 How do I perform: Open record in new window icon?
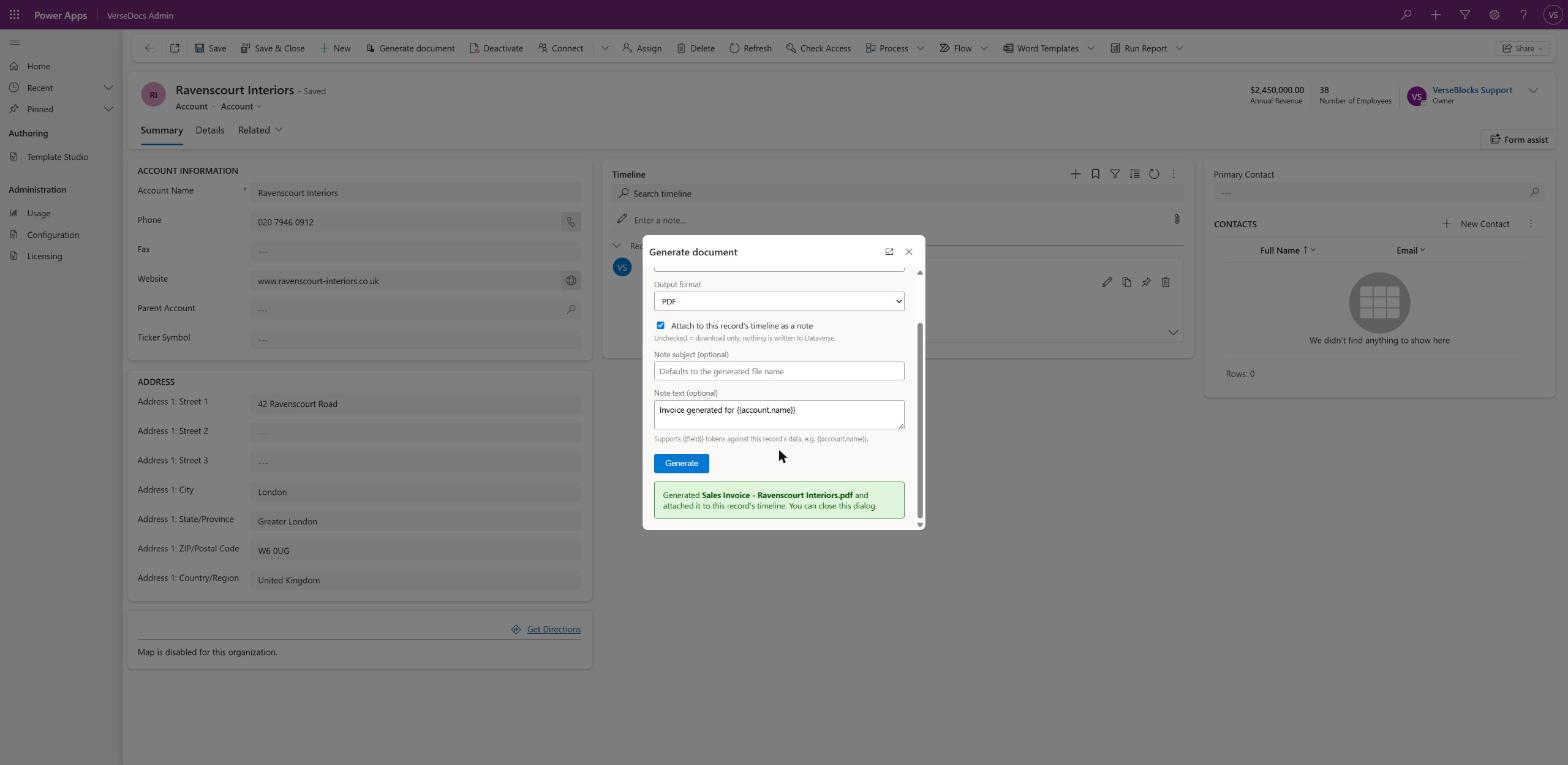pos(174,48)
